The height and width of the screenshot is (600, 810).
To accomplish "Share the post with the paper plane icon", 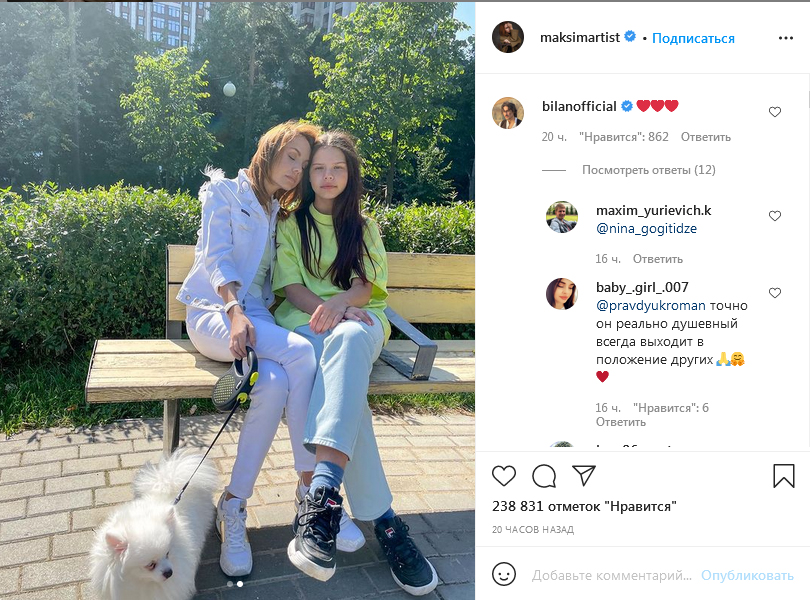I will coord(584,475).
